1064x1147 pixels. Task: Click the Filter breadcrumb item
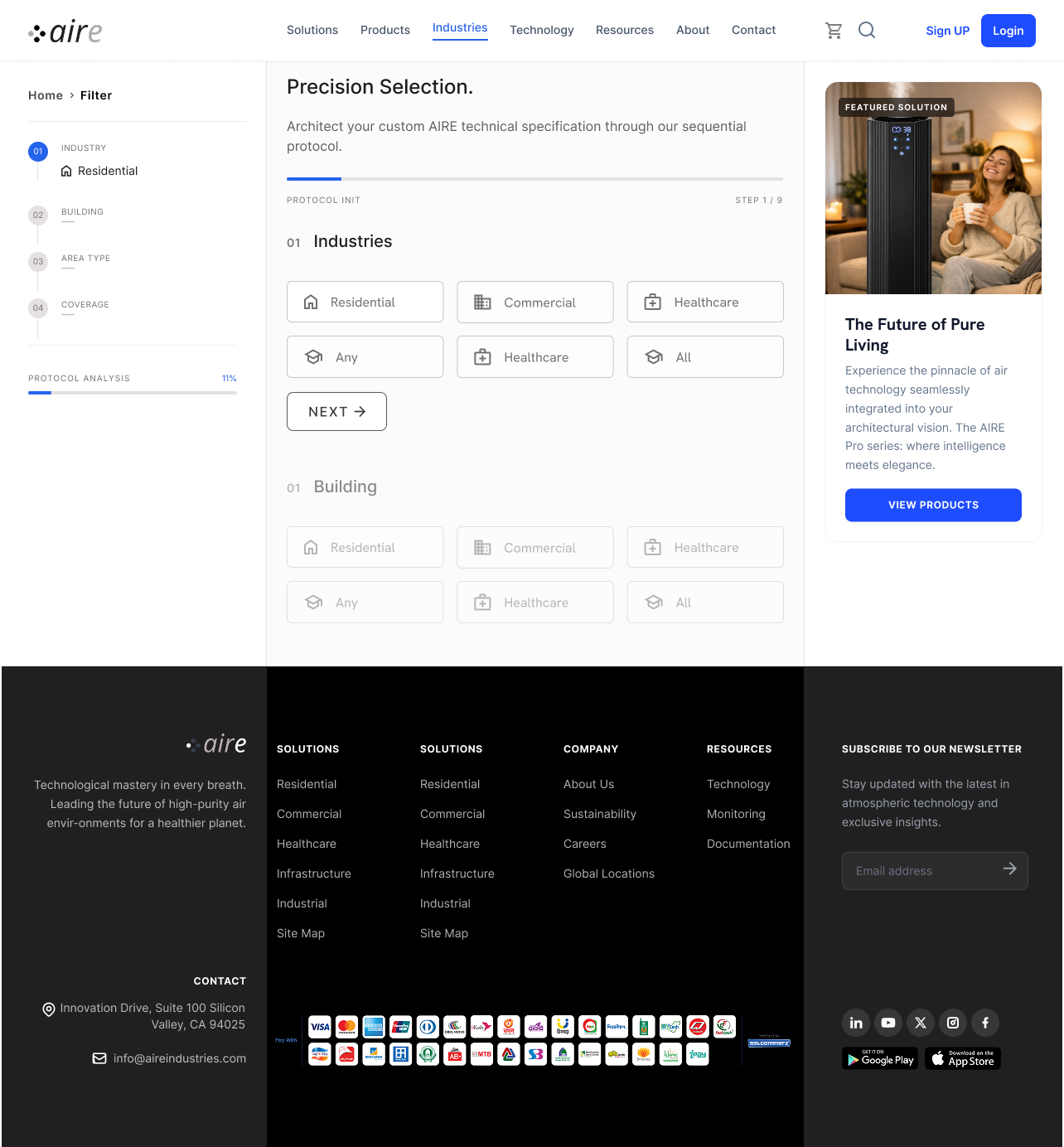[96, 95]
